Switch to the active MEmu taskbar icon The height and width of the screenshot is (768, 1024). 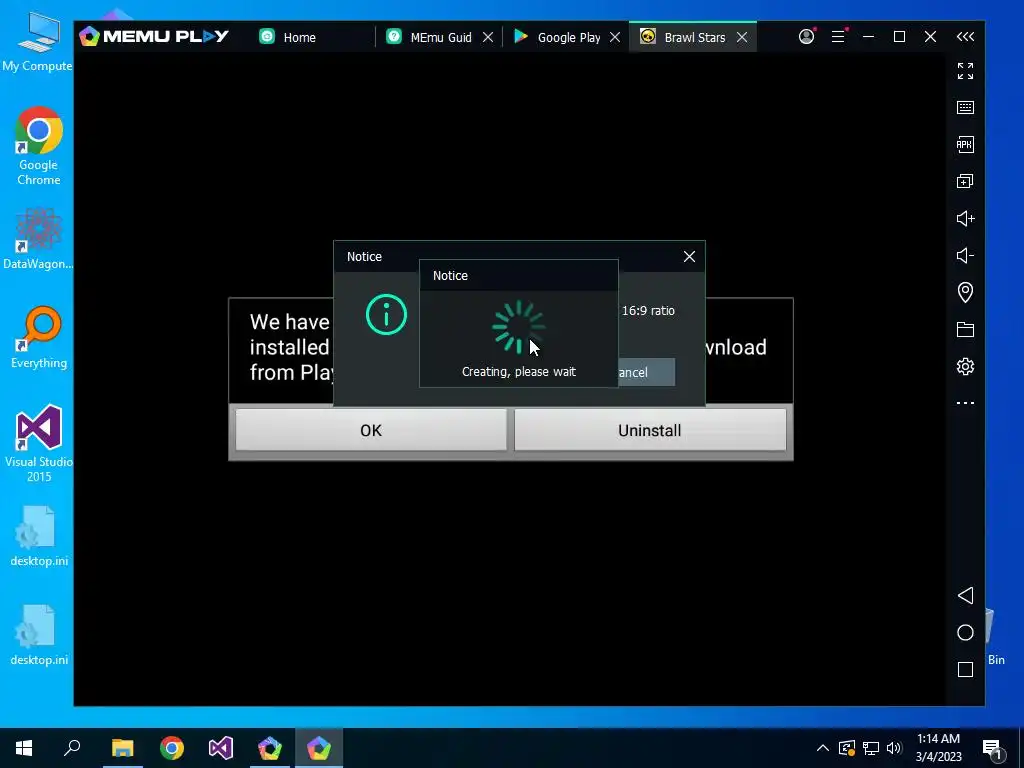319,748
